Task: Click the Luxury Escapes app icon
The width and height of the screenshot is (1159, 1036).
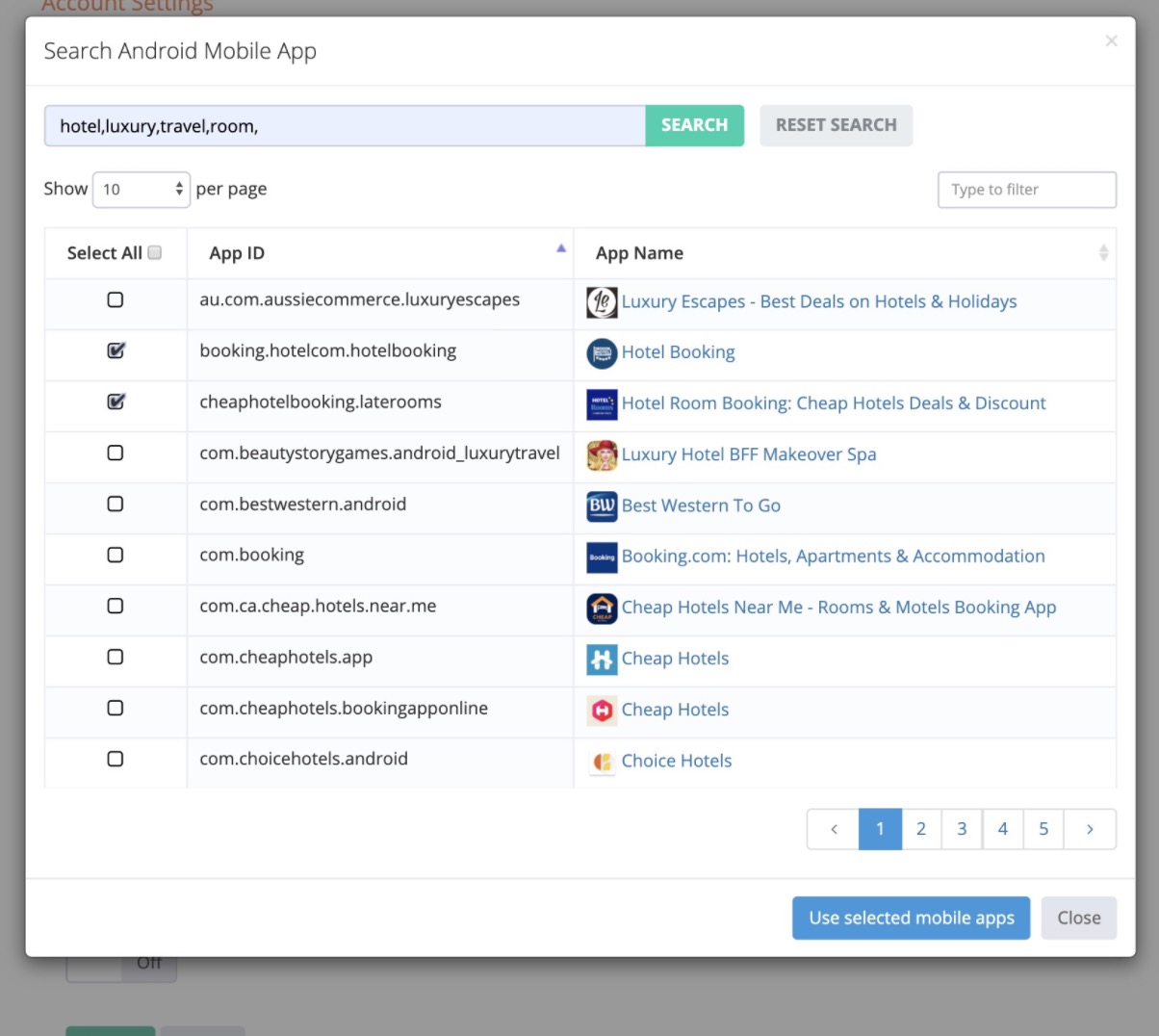Action: (602, 302)
